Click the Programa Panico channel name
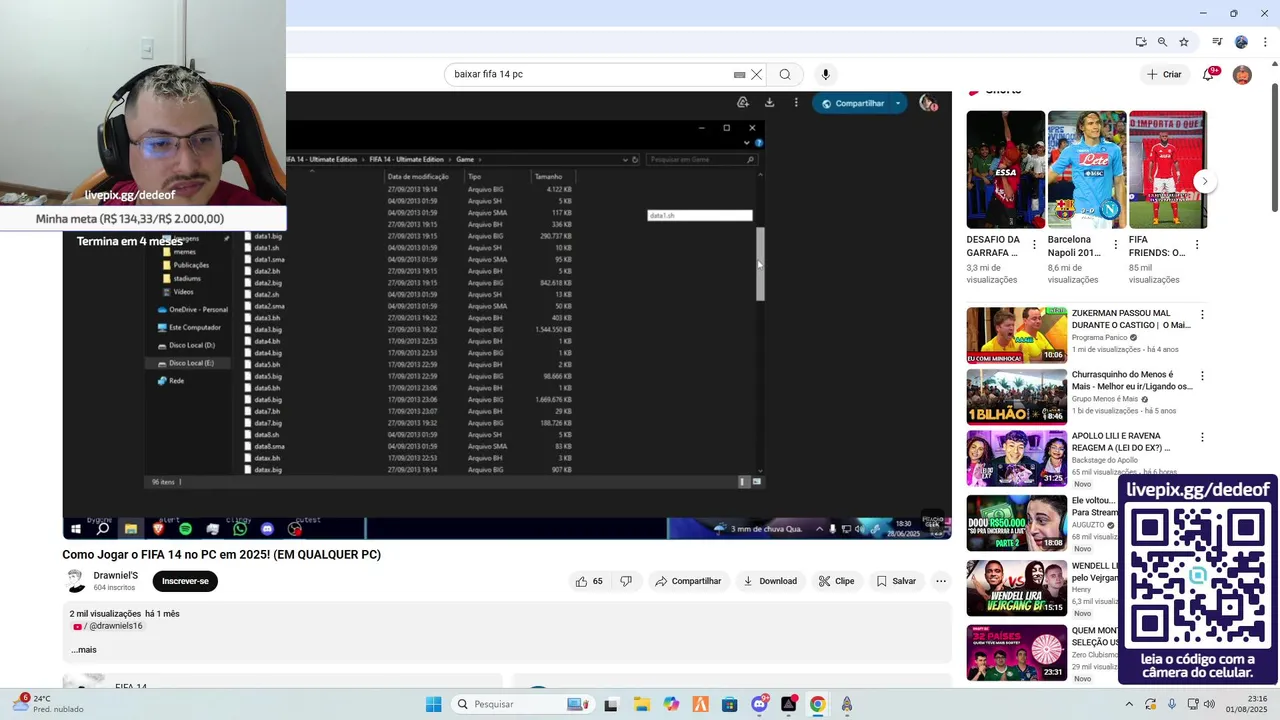Screen dimensions: 1280x720 pos(1099,338)
